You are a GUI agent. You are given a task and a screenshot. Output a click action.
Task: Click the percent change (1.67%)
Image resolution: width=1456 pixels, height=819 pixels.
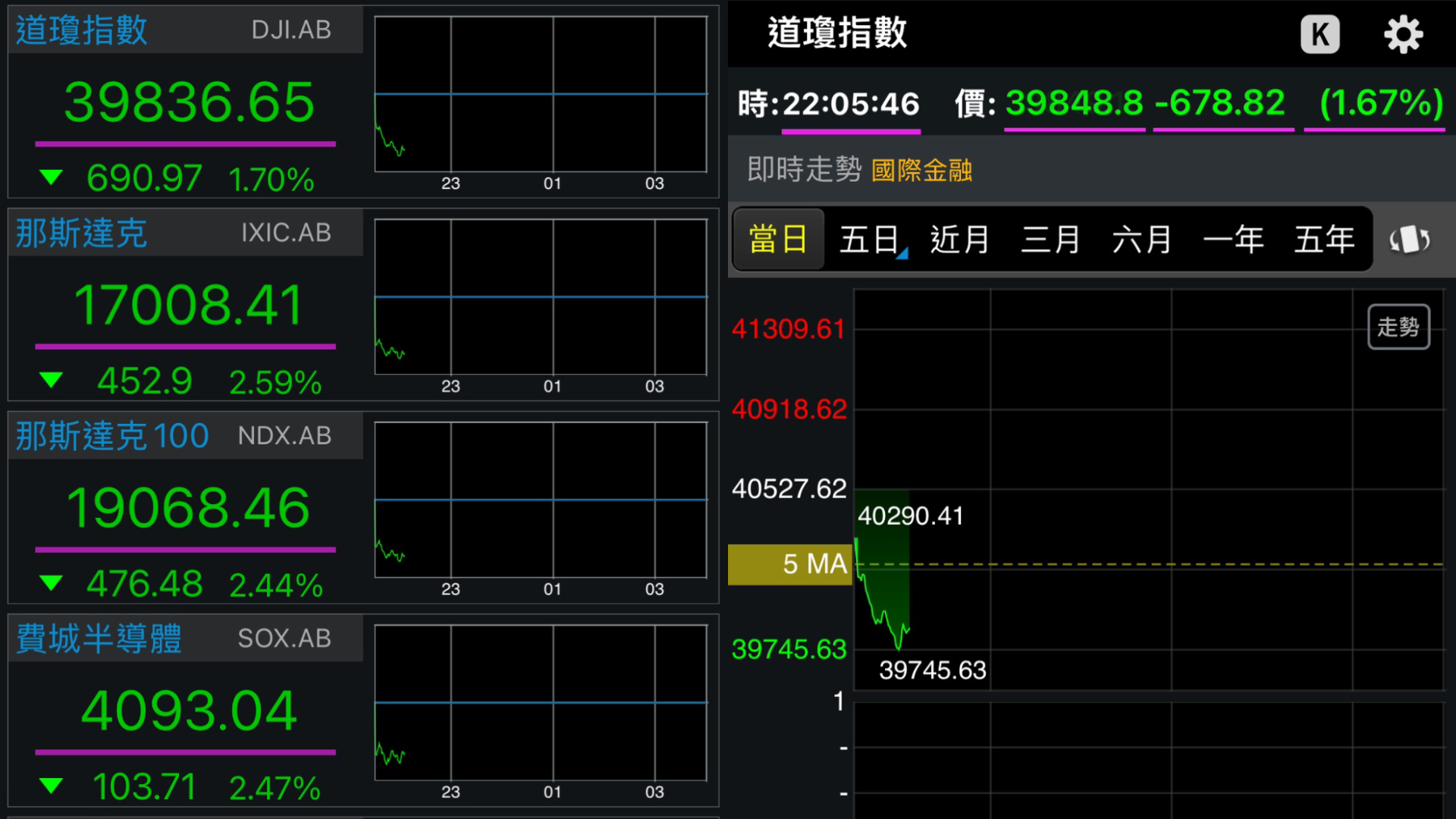[1381, 102]
